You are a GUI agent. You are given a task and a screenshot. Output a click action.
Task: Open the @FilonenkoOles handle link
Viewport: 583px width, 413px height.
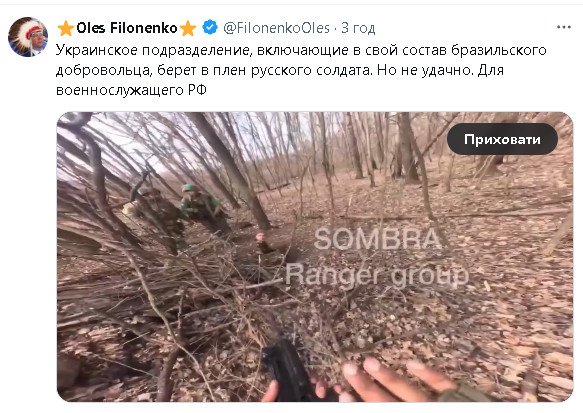coord(276,28)
